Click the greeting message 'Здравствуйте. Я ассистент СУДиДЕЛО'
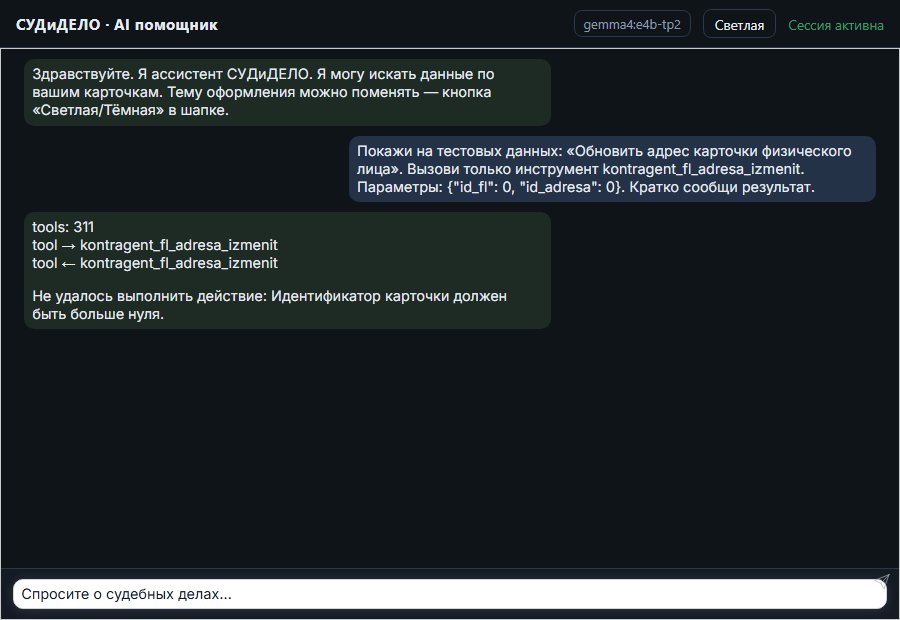900x620 pixels. (x=287, y=92)
